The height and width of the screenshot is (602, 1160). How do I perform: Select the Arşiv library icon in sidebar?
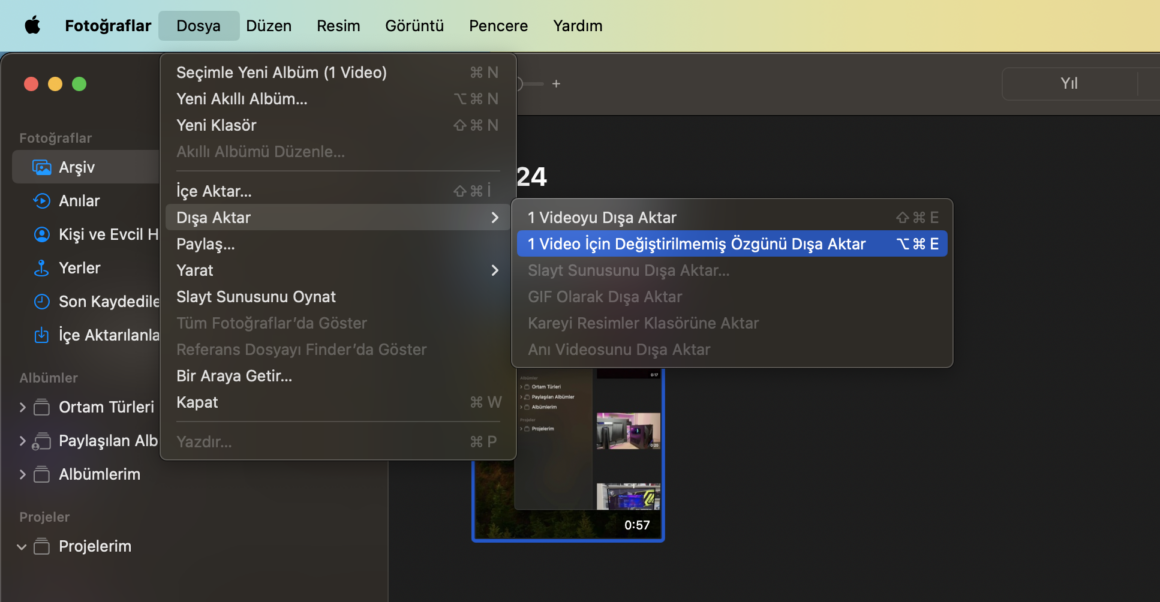[41, 167]
